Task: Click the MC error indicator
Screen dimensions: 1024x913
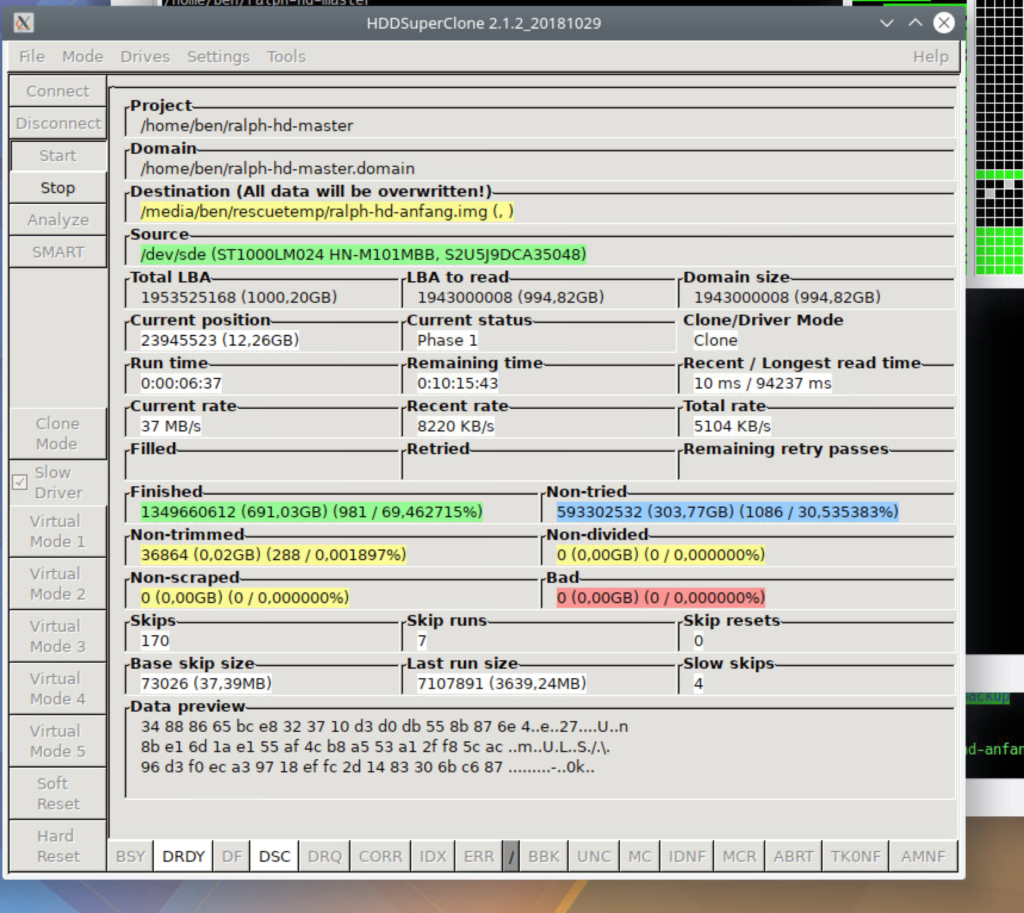Action: tap(639, 856)
